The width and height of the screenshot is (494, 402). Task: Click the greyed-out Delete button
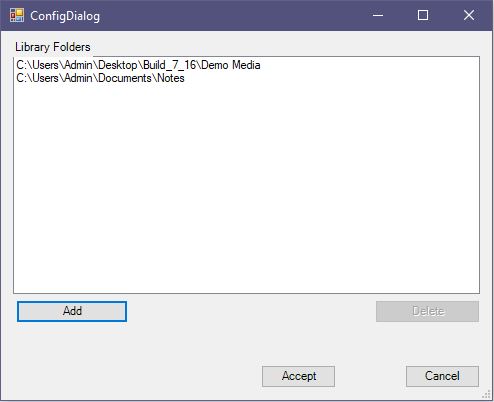coord(427,311)
